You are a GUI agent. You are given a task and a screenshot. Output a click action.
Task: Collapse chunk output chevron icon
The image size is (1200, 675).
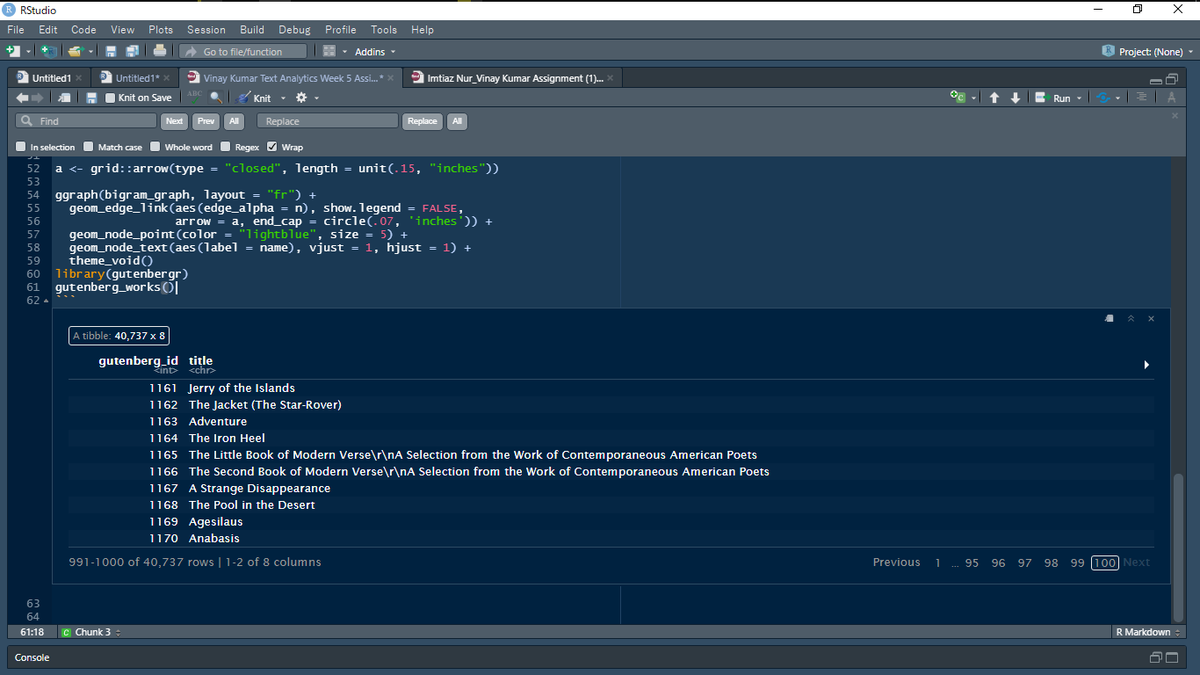pos(1130,318)
